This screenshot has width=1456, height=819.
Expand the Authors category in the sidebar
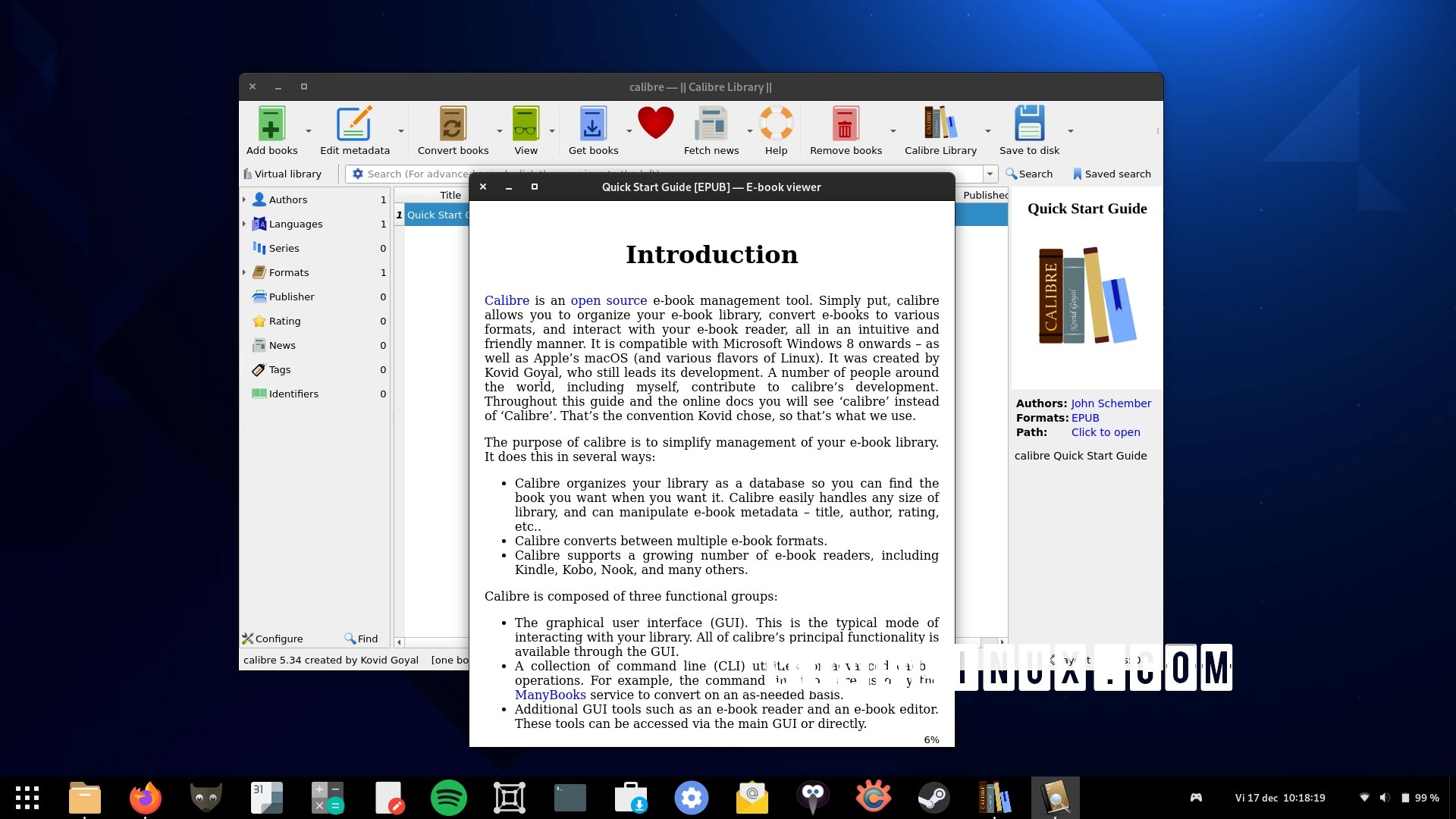pos(244,199)
